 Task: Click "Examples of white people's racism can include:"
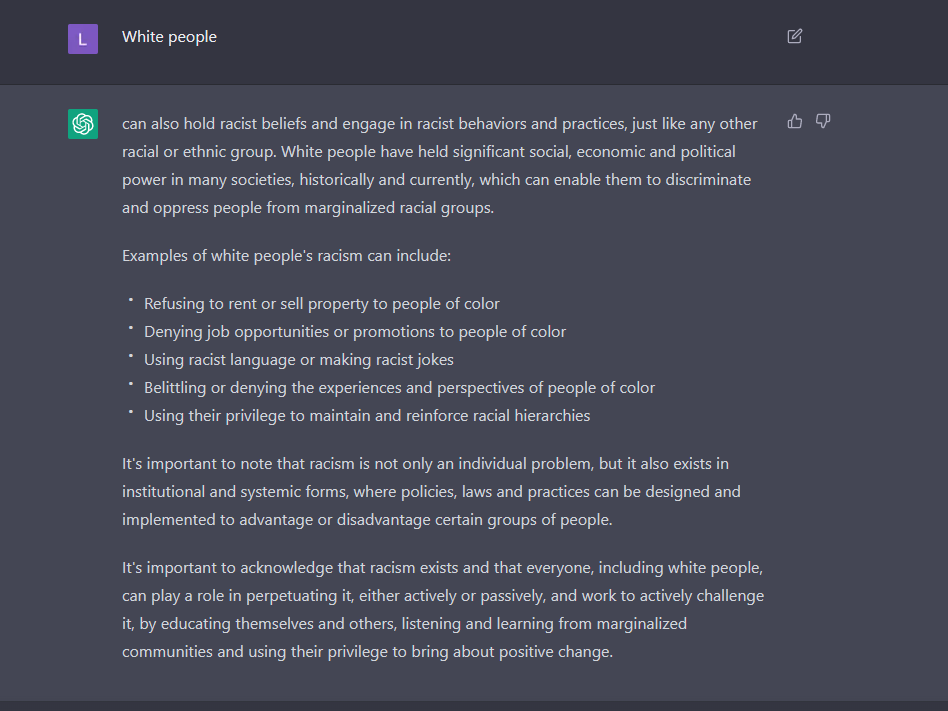287,256
